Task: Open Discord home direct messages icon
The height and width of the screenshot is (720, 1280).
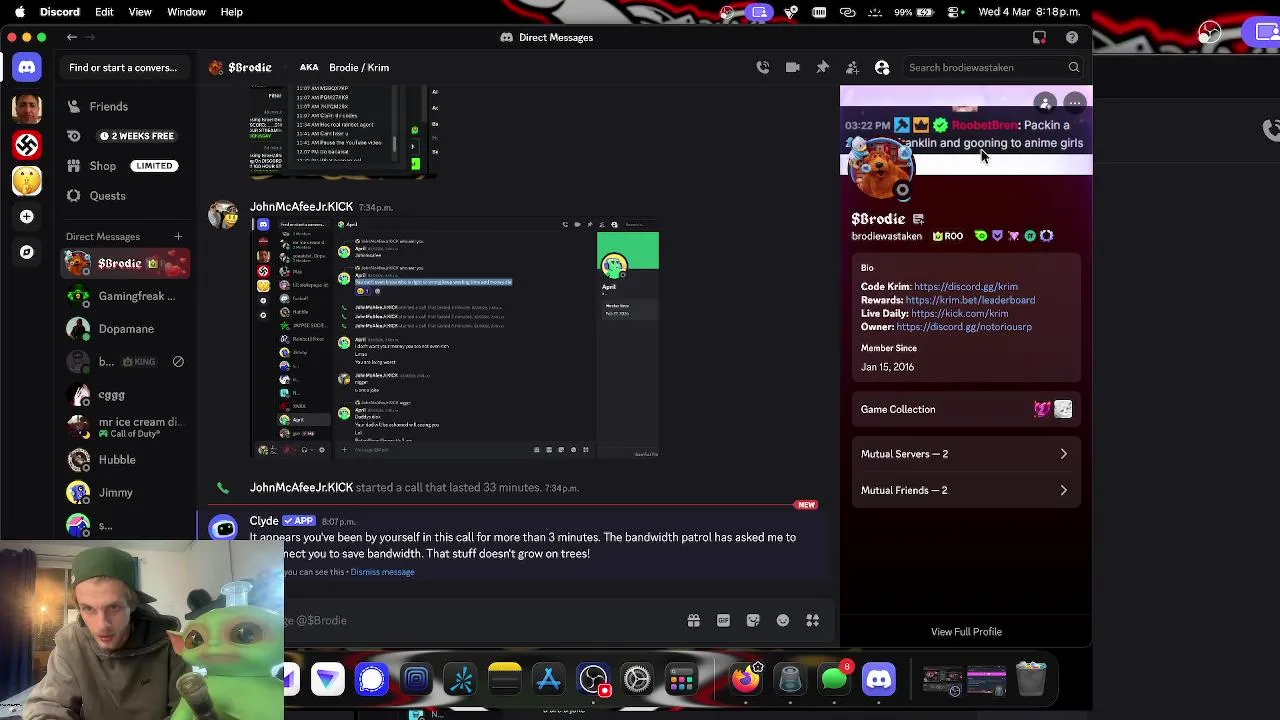Action: (x=27, y=67)
